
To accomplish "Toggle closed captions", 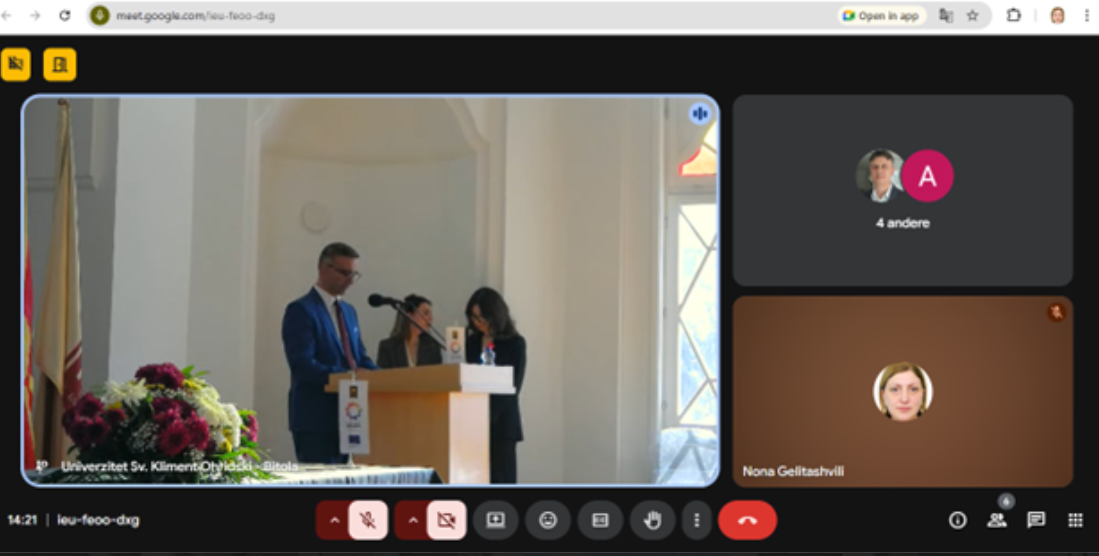I will click(x=600, y=520).
